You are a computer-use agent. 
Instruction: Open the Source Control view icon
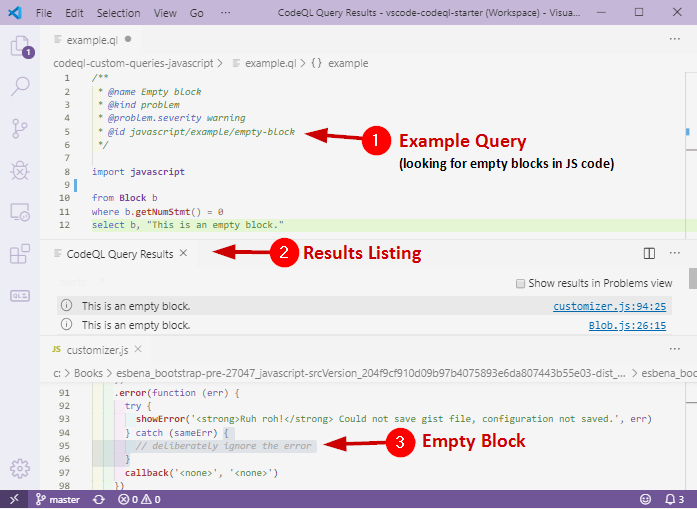[20, 128]
